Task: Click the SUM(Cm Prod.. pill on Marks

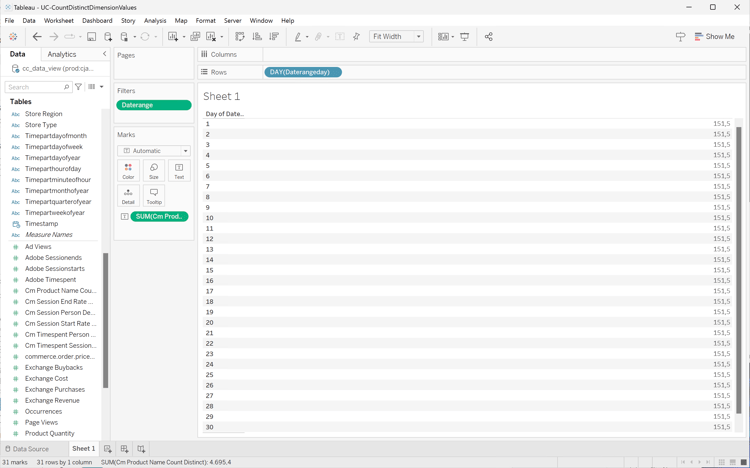Action: pyautogui.click(x=159, y=216)
